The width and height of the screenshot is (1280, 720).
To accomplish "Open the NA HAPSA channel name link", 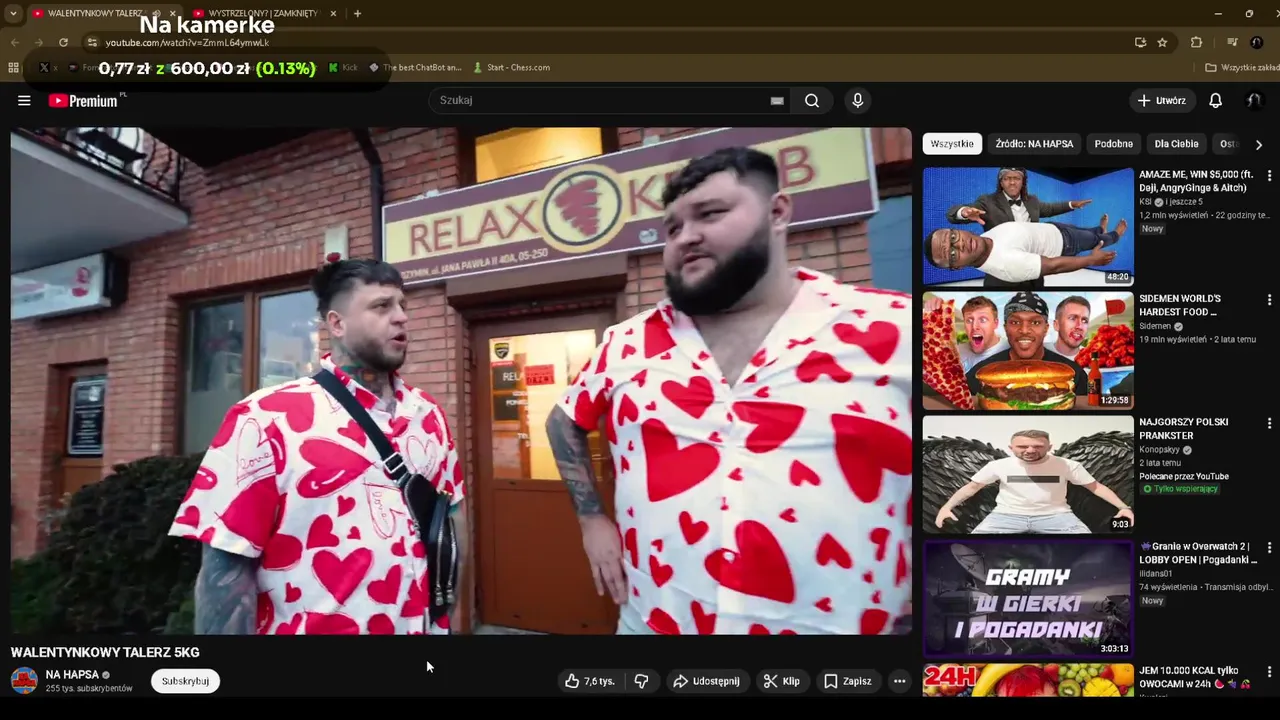I will tap(72, 675).
